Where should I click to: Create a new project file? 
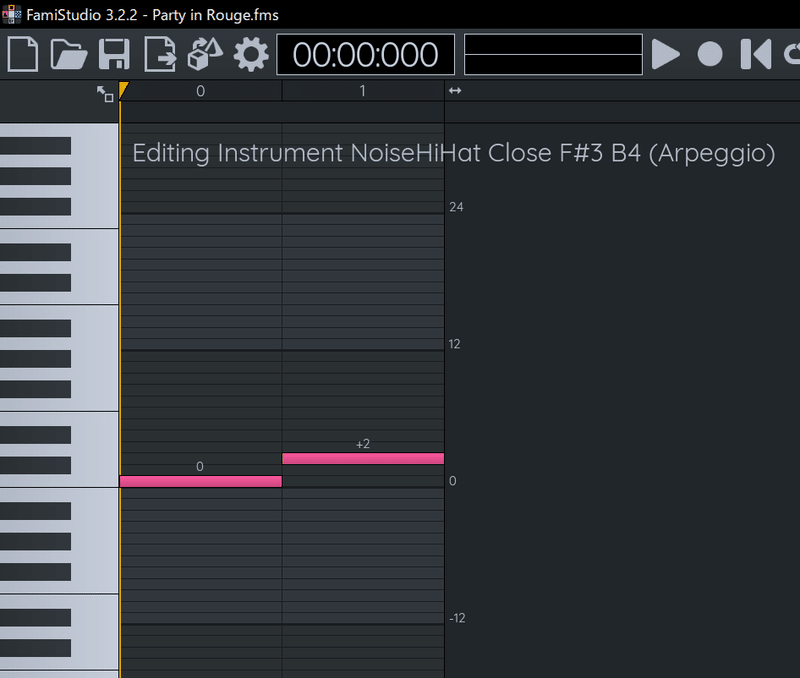22,54
